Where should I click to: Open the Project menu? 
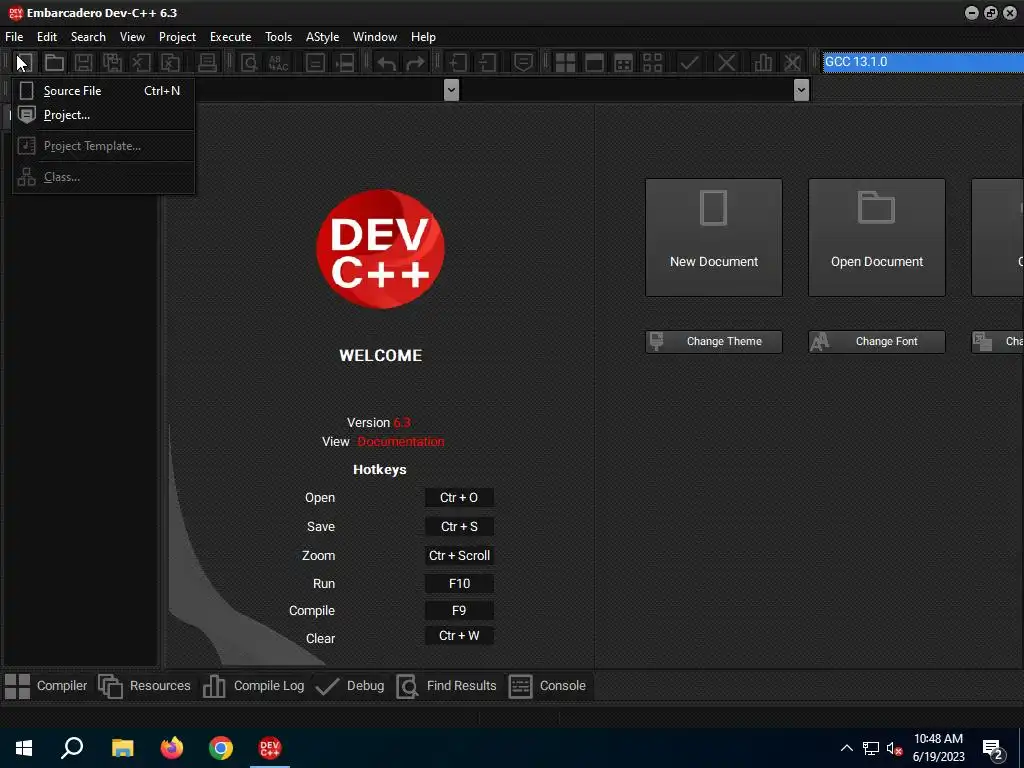177,37
